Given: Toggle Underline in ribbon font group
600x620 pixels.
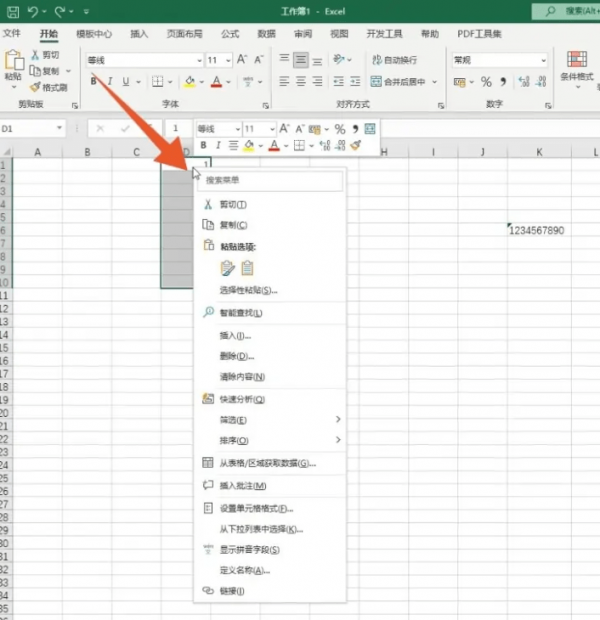Looking at the screenshot, I should click(x=126, y=81).
